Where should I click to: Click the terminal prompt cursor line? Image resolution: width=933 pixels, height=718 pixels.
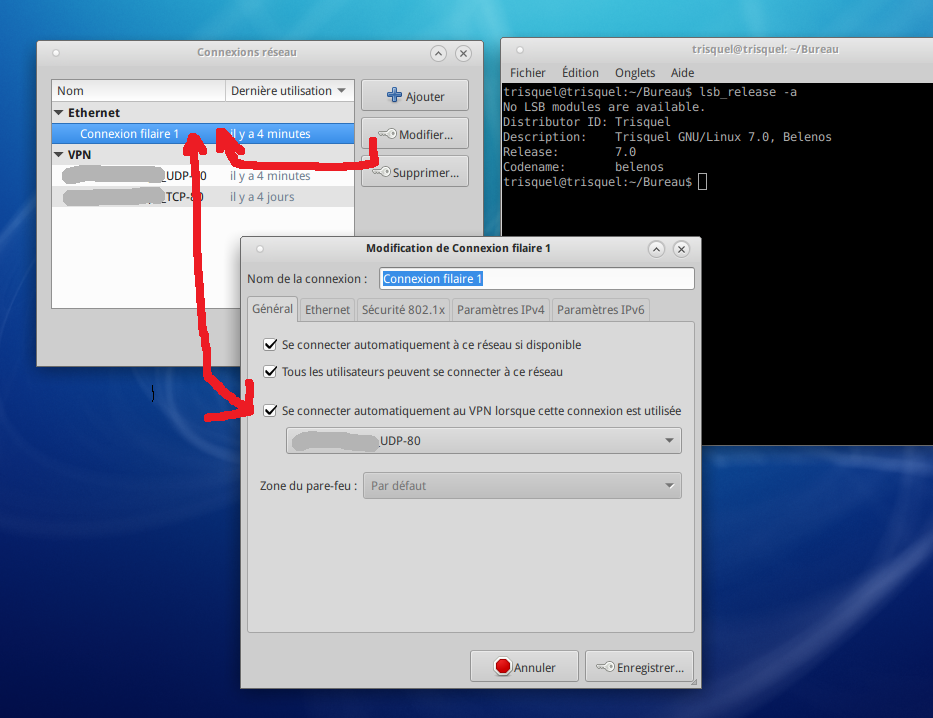click(x=605, y=181)
